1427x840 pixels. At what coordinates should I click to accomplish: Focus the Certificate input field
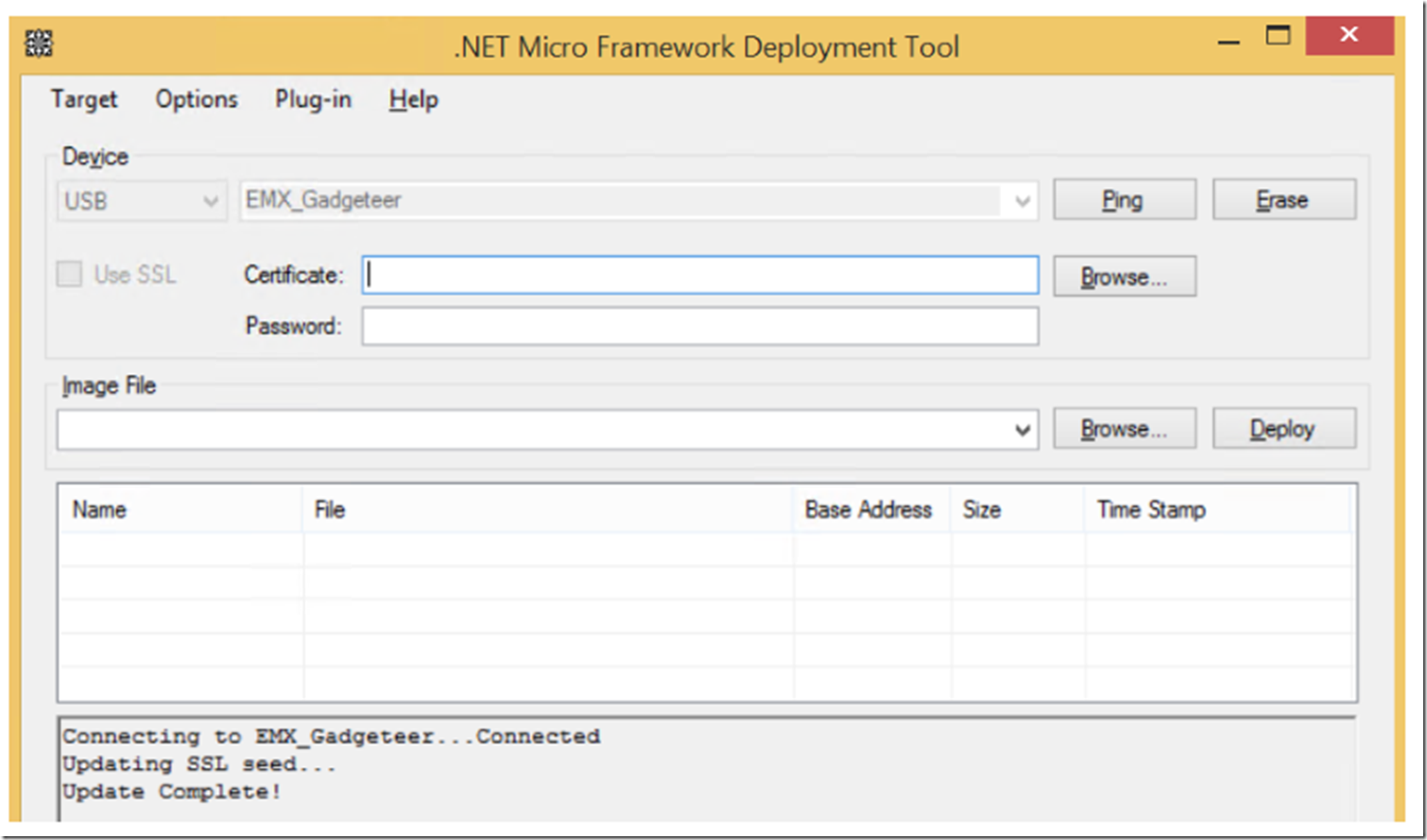click(699, 275)
